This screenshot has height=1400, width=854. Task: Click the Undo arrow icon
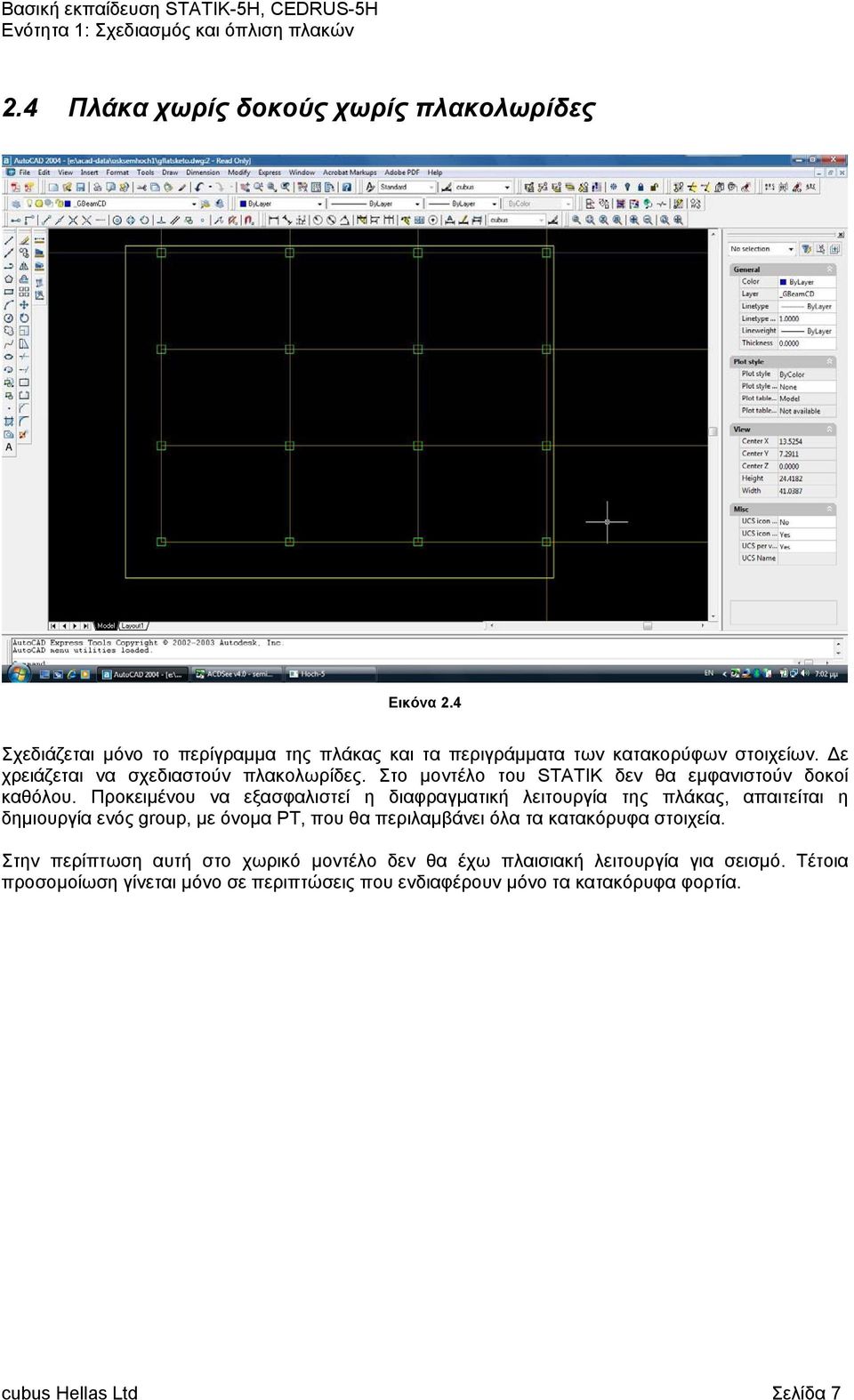(198, 188)
